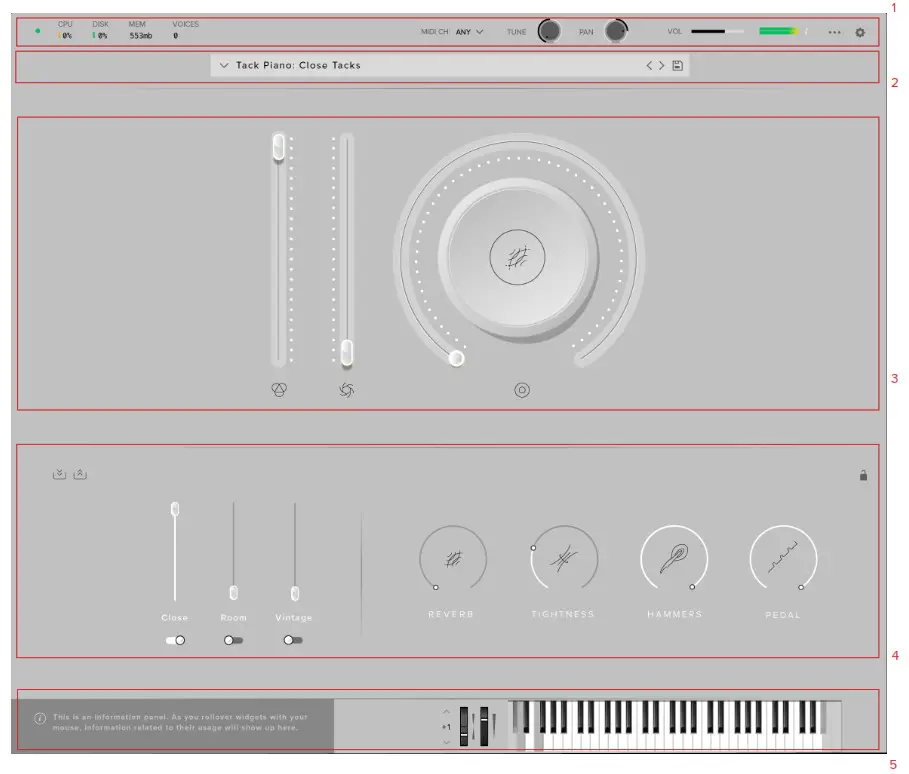This screenshot has height=774, width=909.
Task: Click the Vintage mic label
Action: (293, 618)
